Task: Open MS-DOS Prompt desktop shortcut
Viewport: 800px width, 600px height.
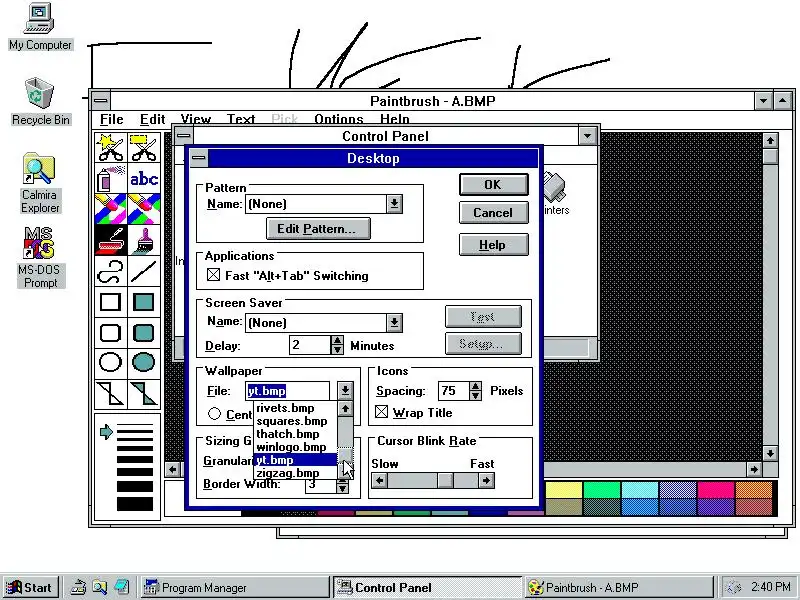Action: pos(40,258)
